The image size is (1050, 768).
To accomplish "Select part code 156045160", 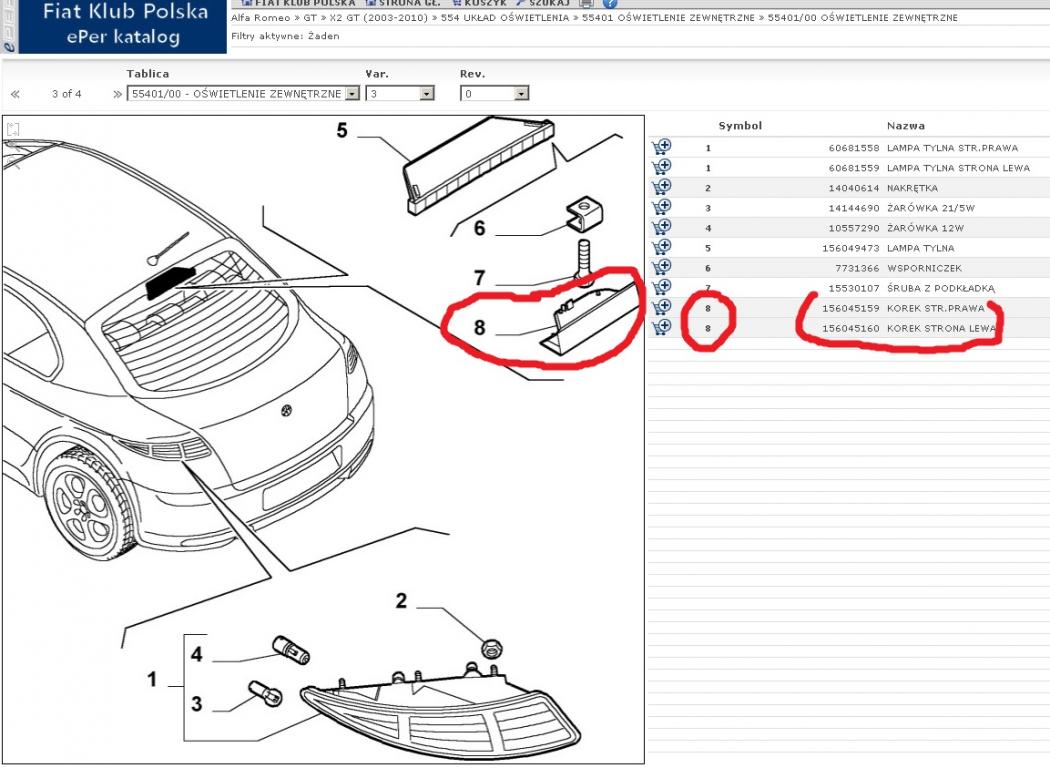I will (x=850, y=329).
